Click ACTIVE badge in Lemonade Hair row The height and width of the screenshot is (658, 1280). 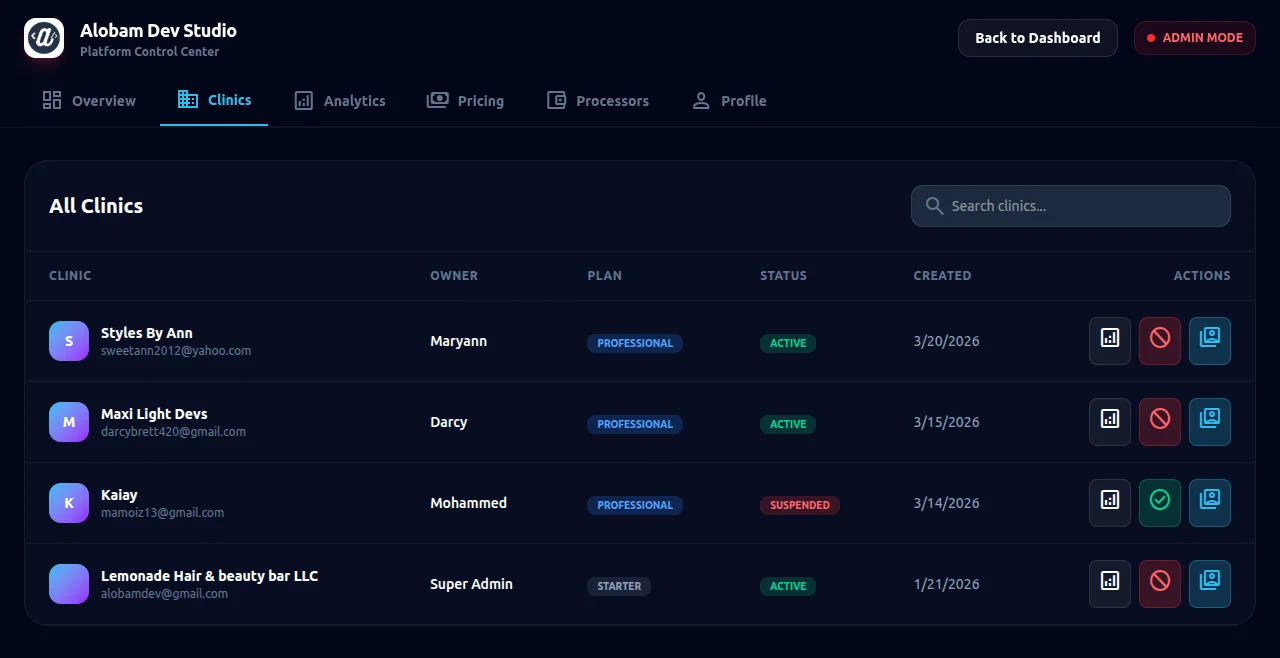(x=788, y=586)
